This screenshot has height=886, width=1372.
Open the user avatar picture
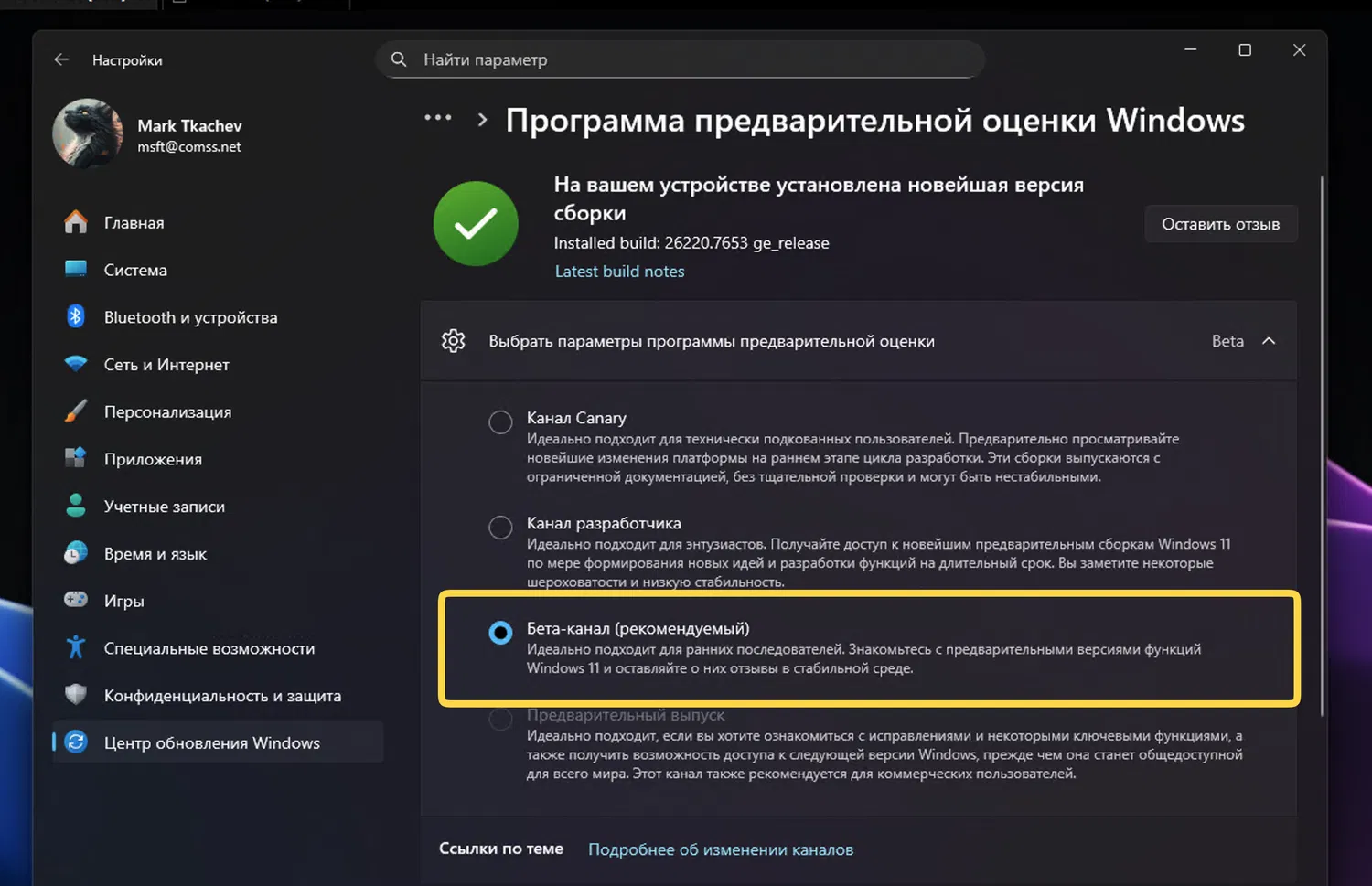pyautogui.click(x=88, y=133)
